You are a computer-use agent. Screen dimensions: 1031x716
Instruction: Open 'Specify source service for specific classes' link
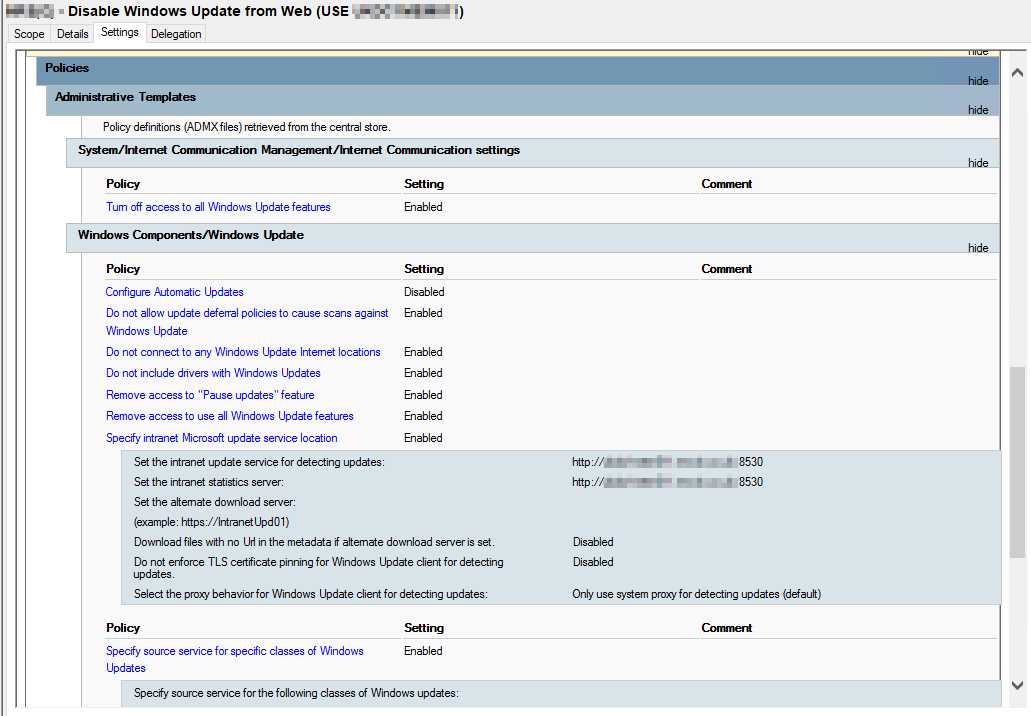(x=235, y=659)
